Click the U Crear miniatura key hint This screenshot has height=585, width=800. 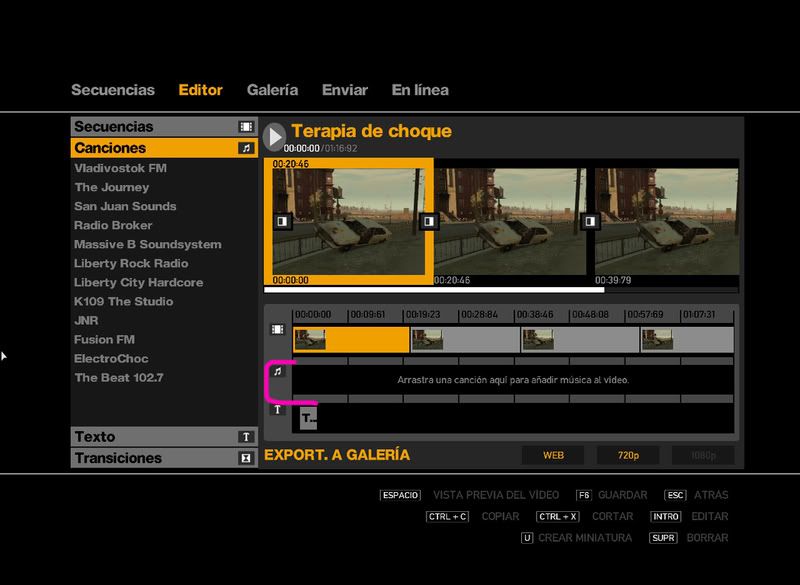tap(527, 538)
